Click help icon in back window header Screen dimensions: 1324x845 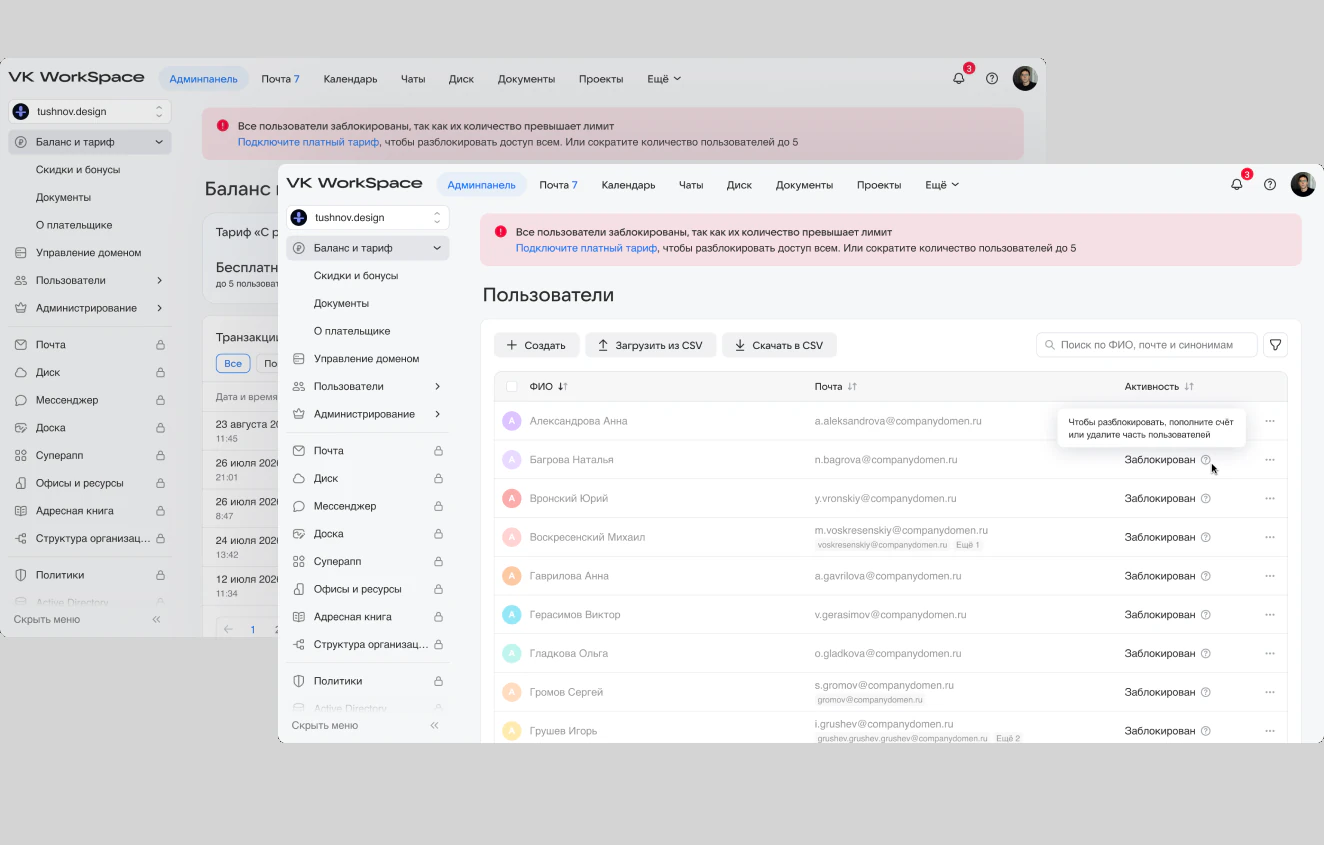pyautogui.click(x=992, y=78)
